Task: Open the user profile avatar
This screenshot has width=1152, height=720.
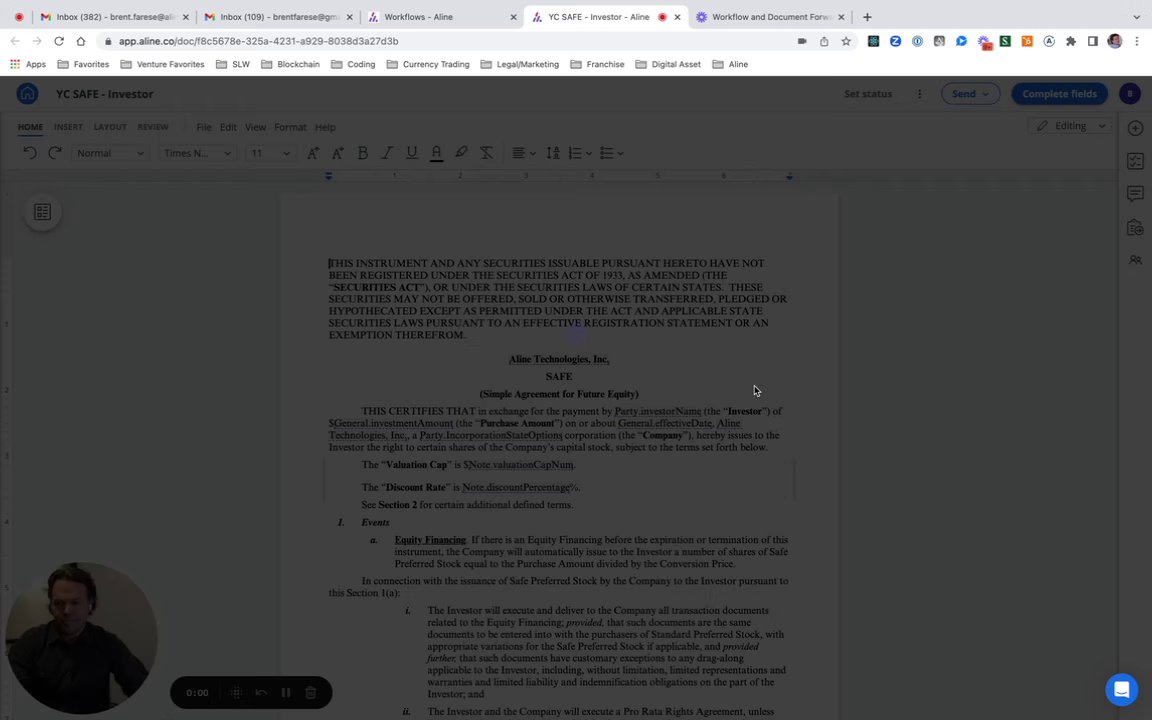Action: [x=1130, y=93]
